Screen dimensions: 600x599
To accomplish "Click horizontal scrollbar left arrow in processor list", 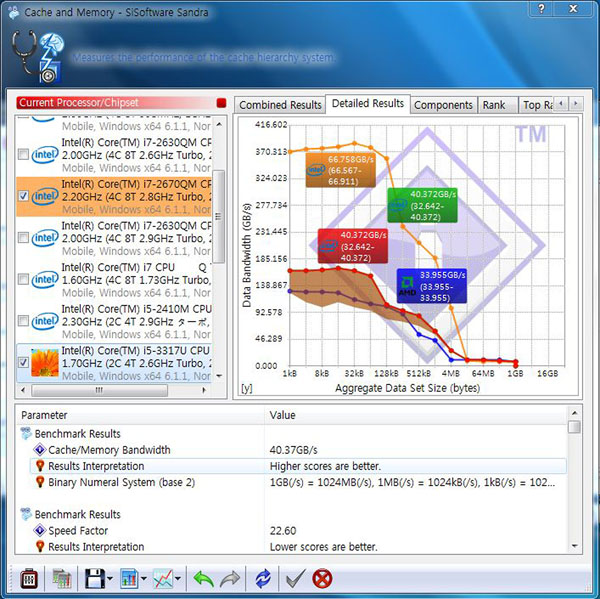I will [x=23, y=390].
